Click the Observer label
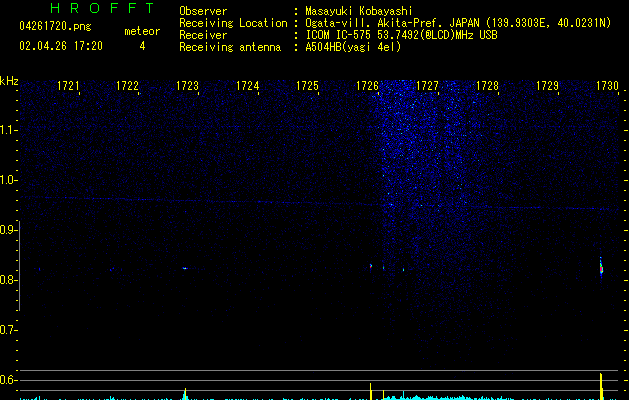Screen dimensions: 629x400 [203, 11]
